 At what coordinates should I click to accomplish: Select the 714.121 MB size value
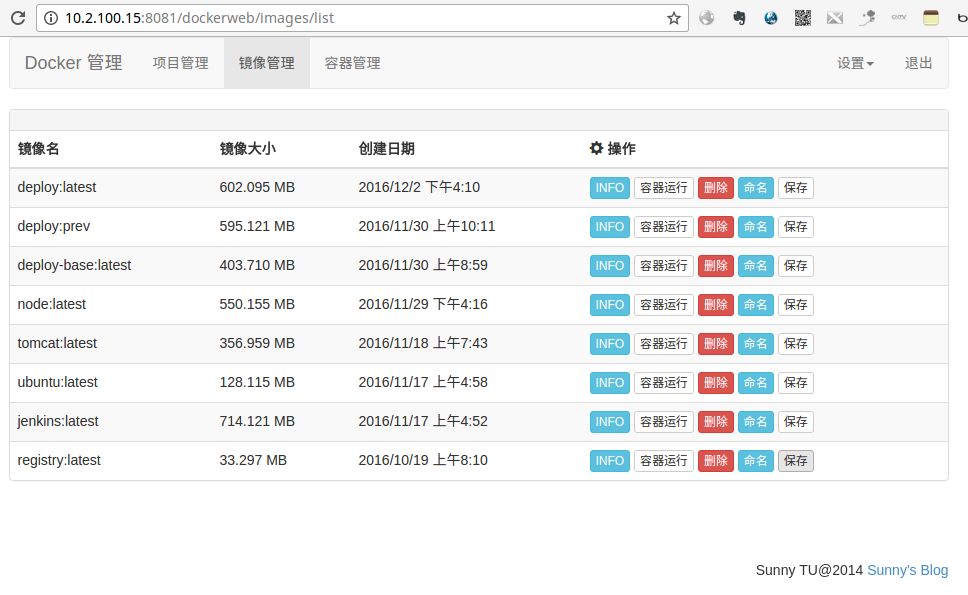click(257, 421)
